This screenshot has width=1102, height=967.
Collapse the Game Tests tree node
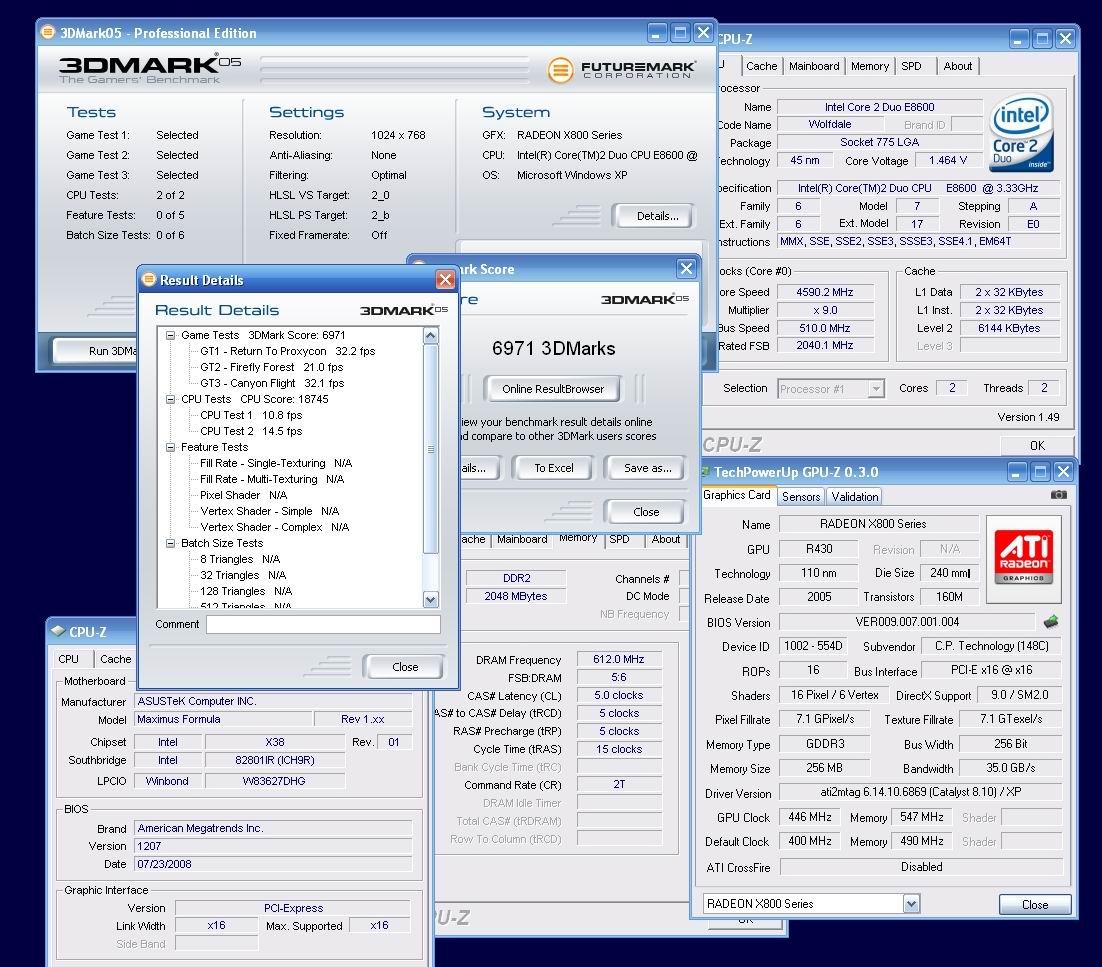point(170,335)
